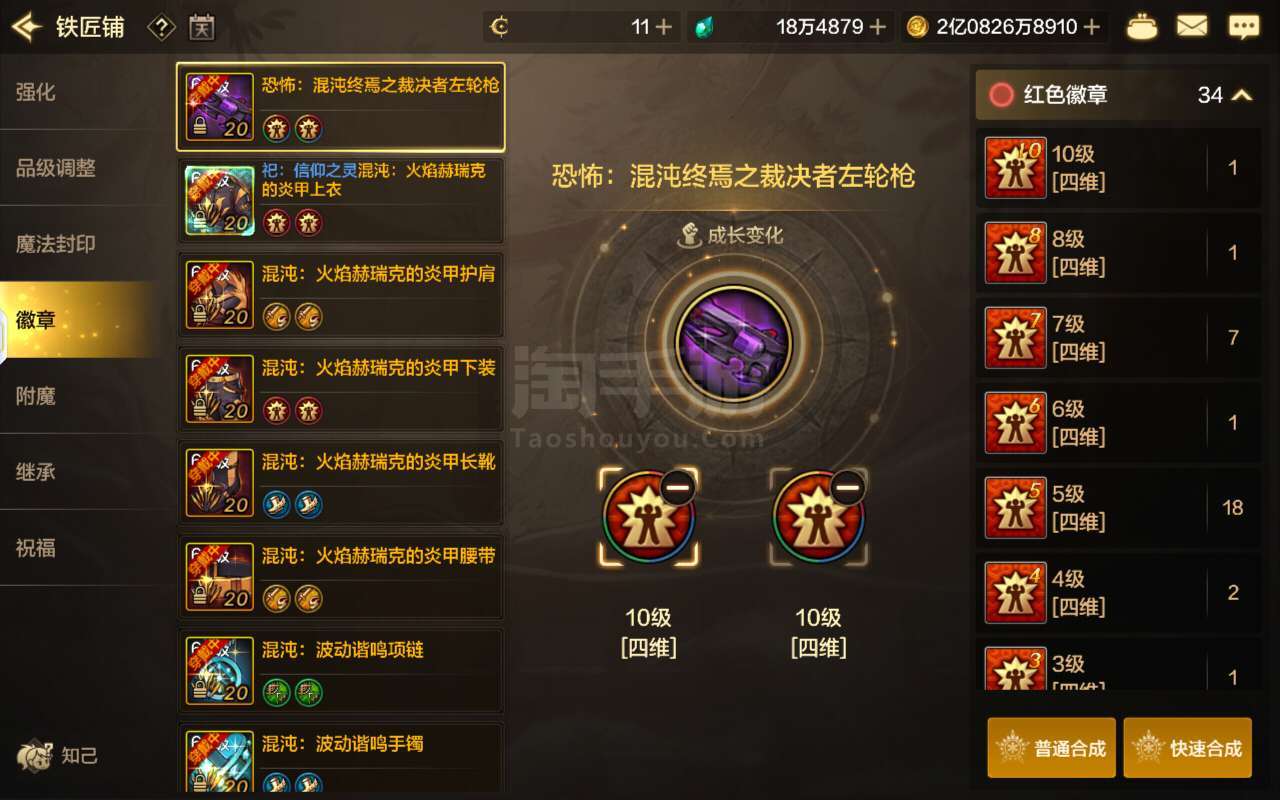This screenshot has width=1280, height=800.
Task: Remove the right 10级 emblem with minus
Action: [847, 488]
